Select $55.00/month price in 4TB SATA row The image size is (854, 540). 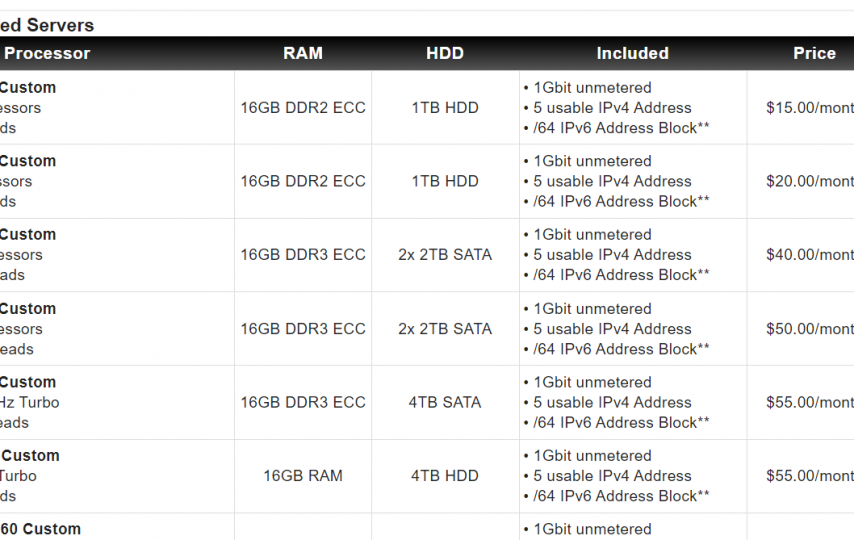[810, 402]
